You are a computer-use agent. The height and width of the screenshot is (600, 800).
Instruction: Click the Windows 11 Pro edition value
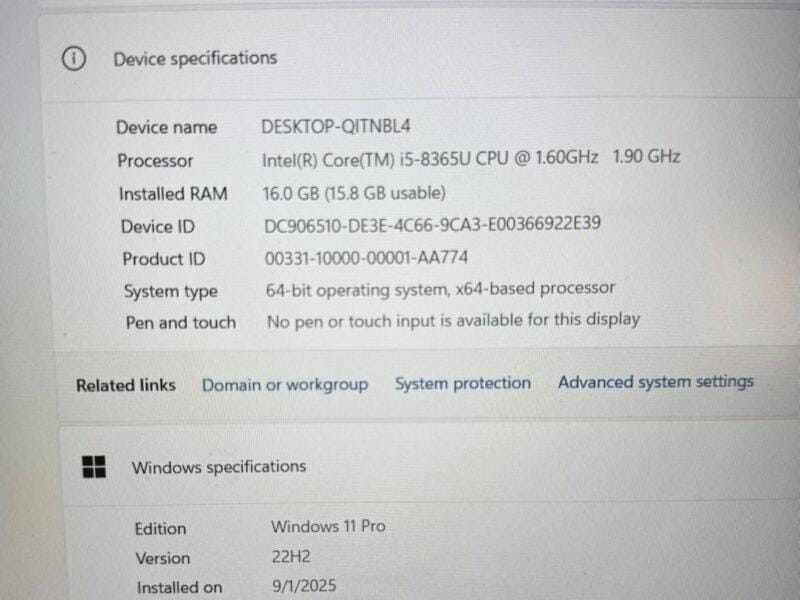coord(328,526)
